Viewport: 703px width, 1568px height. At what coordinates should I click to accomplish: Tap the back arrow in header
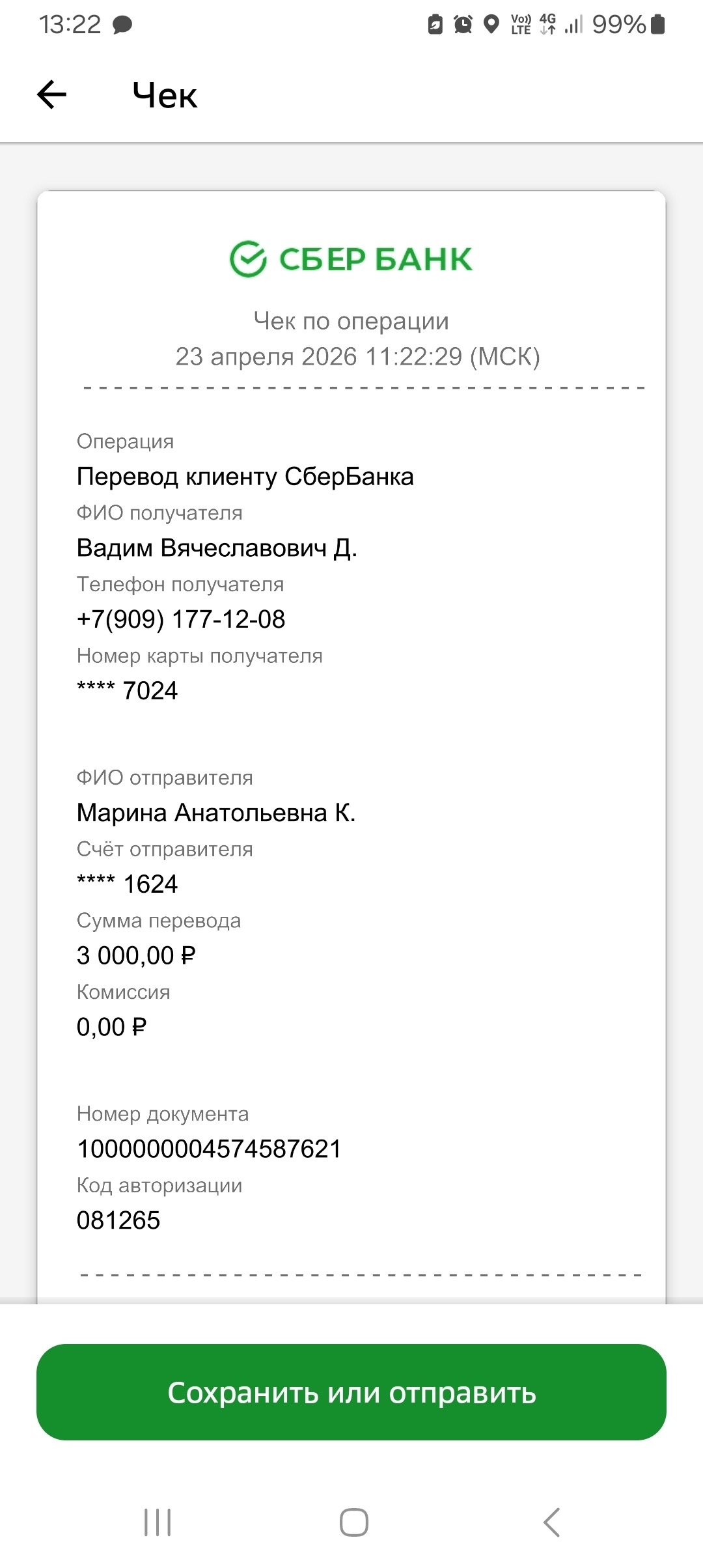click(x=52, y=95)
